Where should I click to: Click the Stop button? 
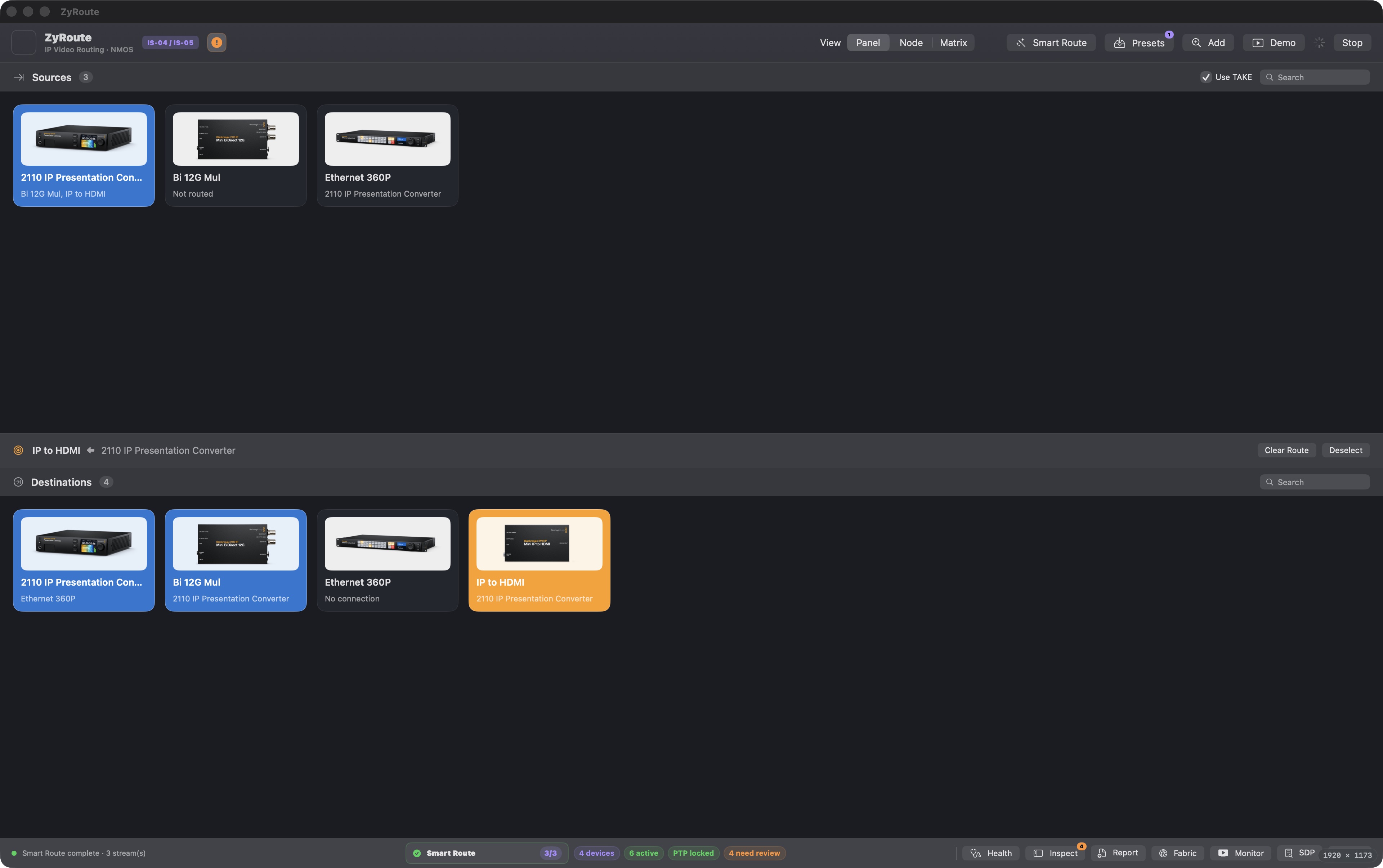[1352, 42]
